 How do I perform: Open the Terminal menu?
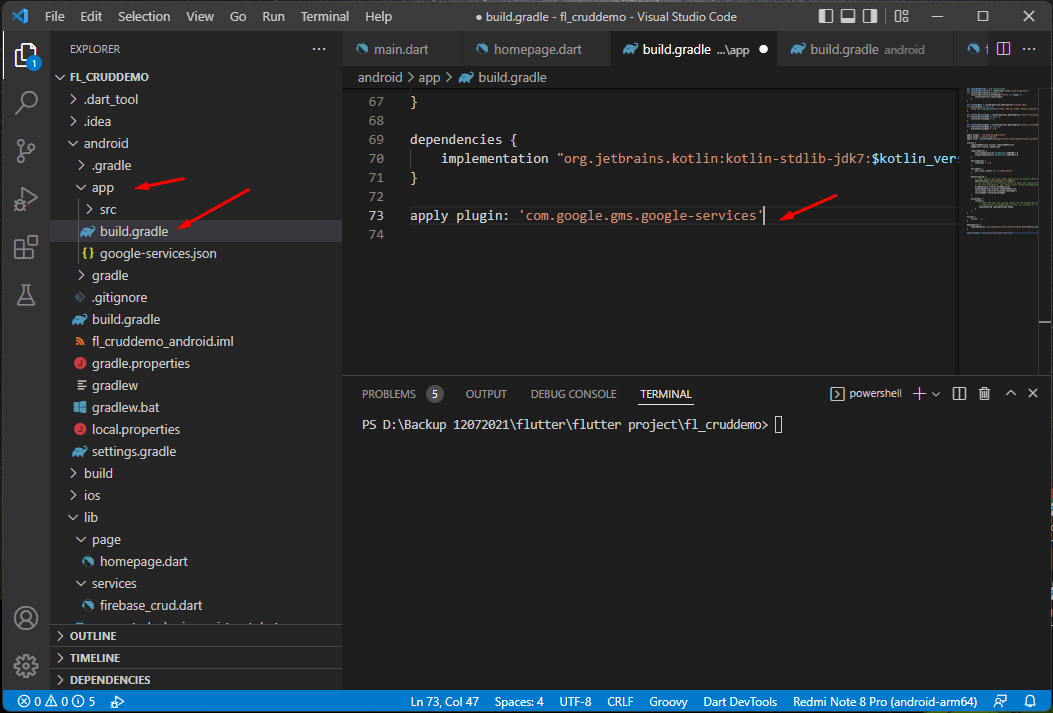pyautogui.click(x=324, y=16)
